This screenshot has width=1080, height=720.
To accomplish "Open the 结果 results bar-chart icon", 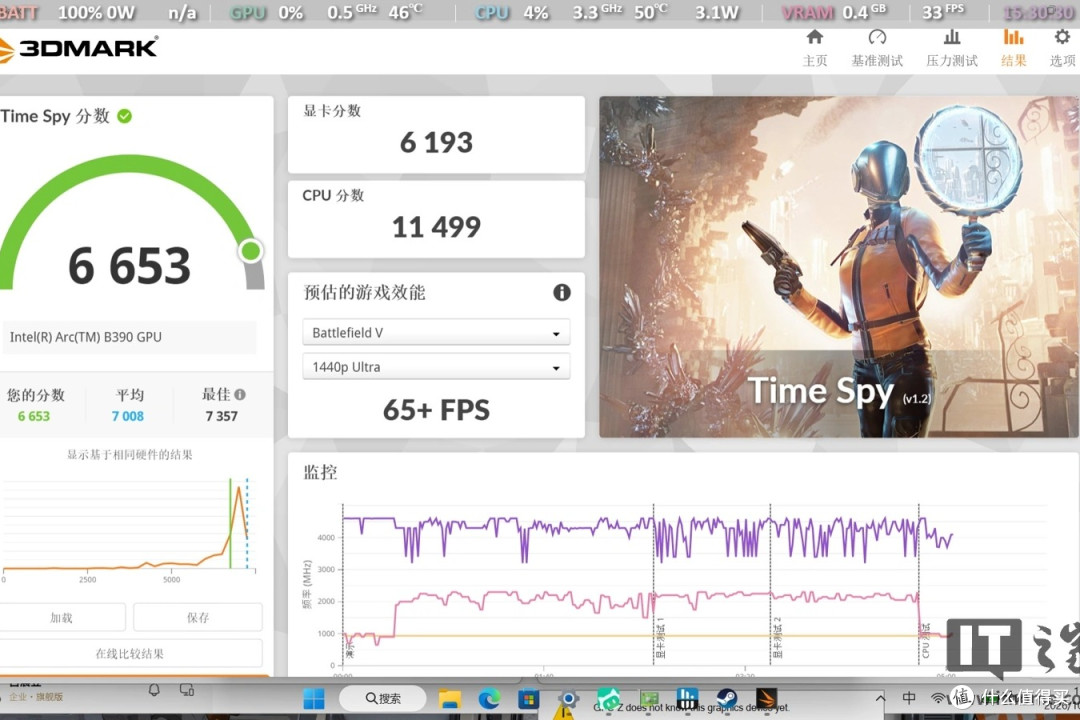I will click(x=1013, y=37).
